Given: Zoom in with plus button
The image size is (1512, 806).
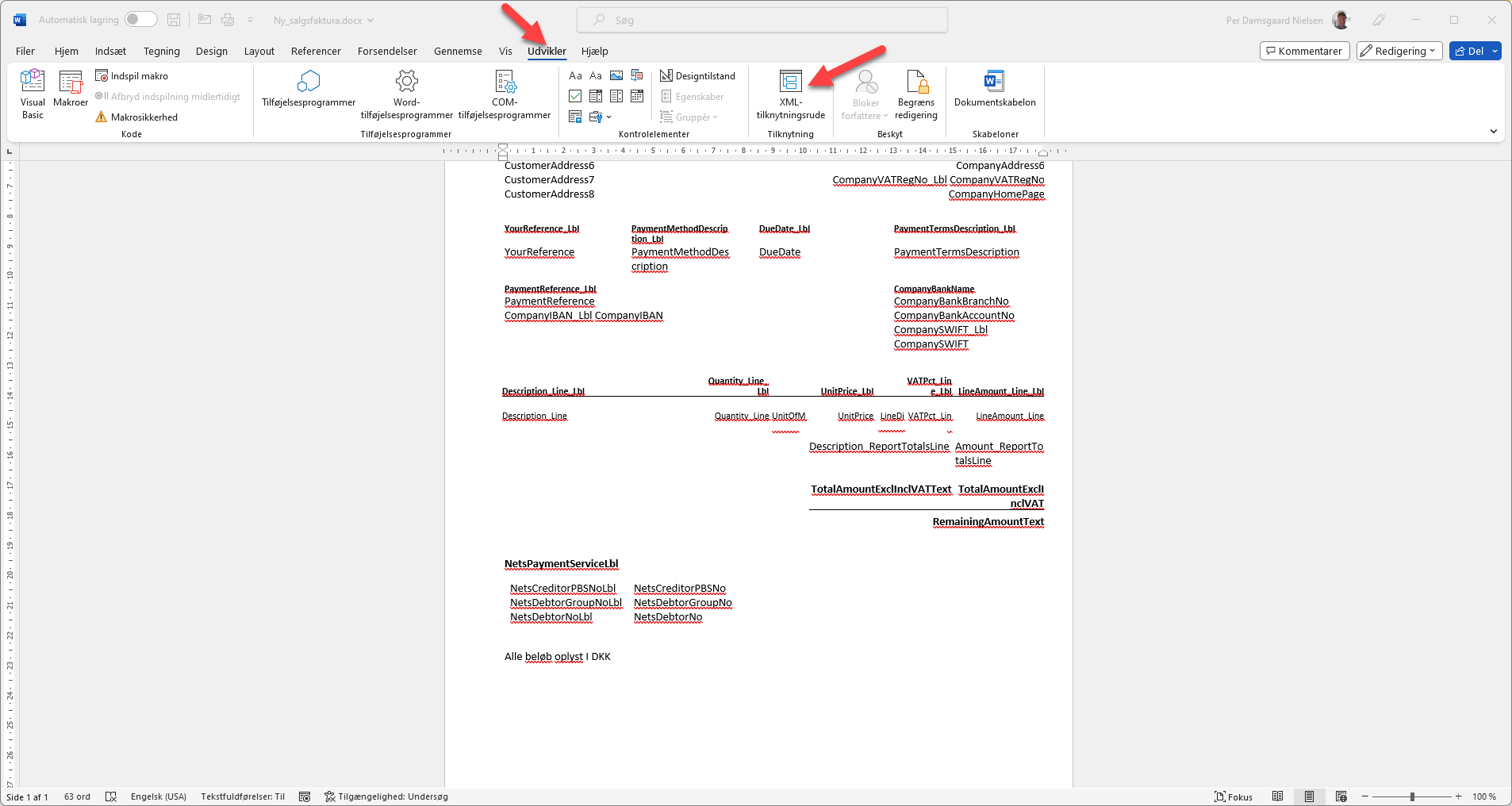Looking at the screenshot, I should coord(1458,796).
